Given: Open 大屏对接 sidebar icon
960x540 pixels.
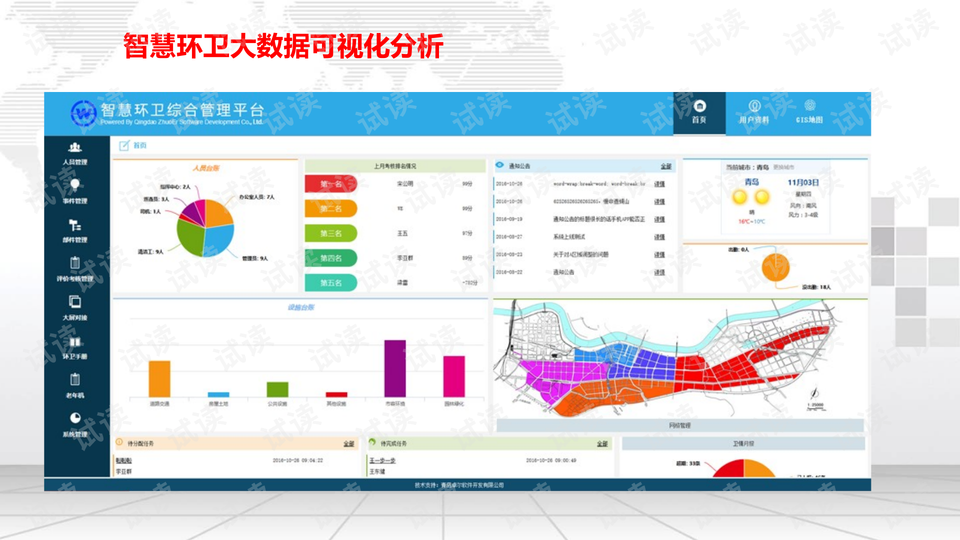Looking at the screenshot, I should pyautogui.click(x=75, y=302).
